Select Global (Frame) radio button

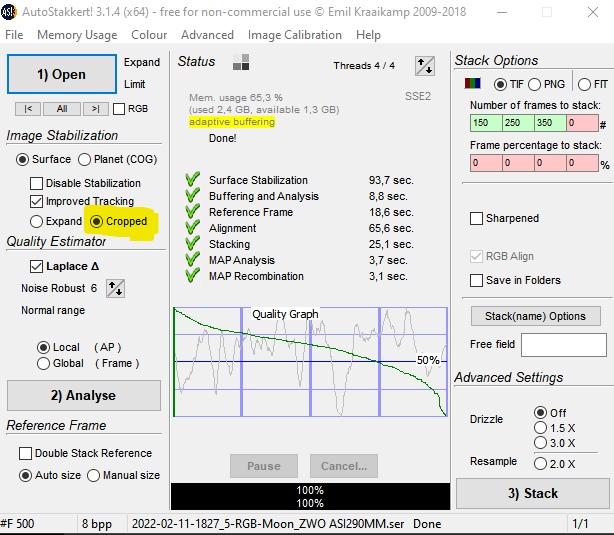pyautogui.click(x=43, y=363)
